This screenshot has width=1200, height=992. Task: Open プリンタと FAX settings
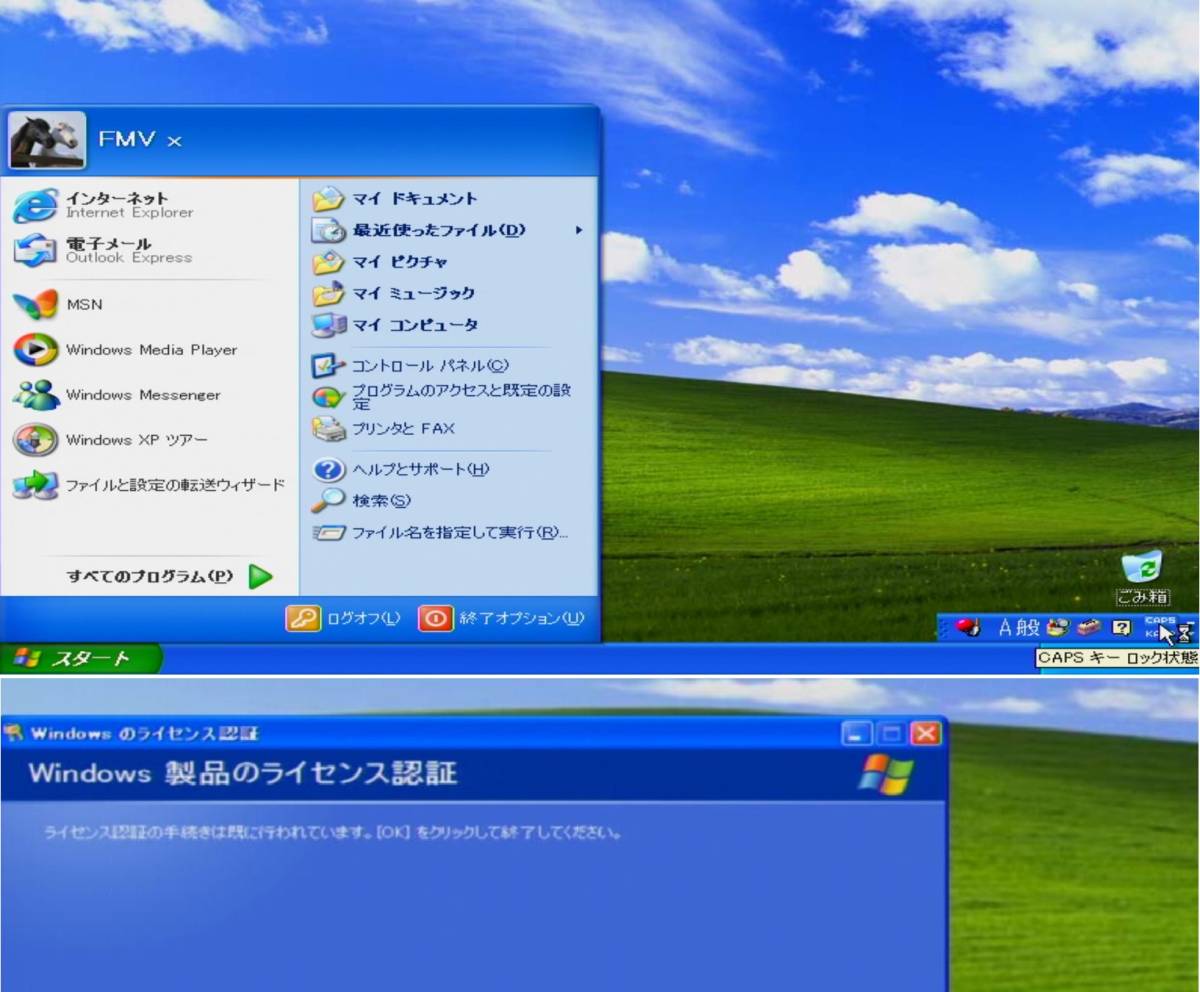[404, 428]
